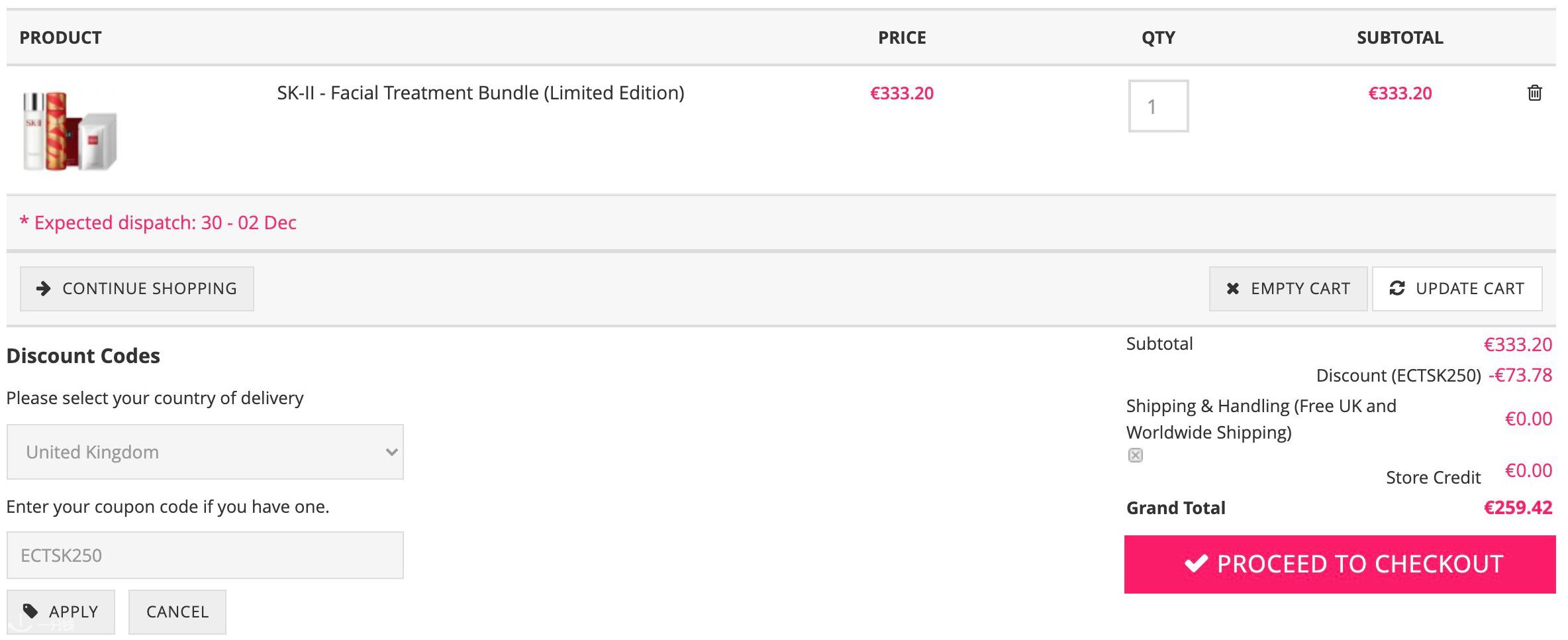Click the tag icon on Apply
Image resolution: width=1568 pixels, height=640 pixels.
coord(30,610)
